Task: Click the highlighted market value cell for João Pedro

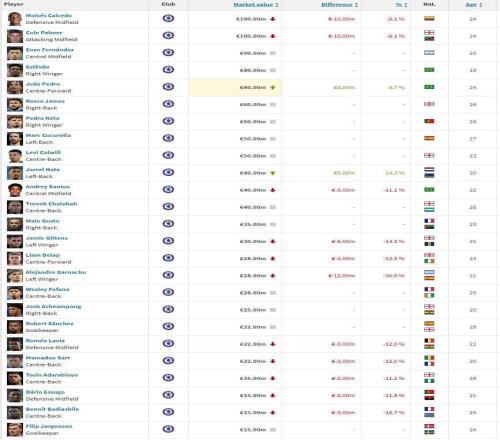Action: (x=235, y=87)
